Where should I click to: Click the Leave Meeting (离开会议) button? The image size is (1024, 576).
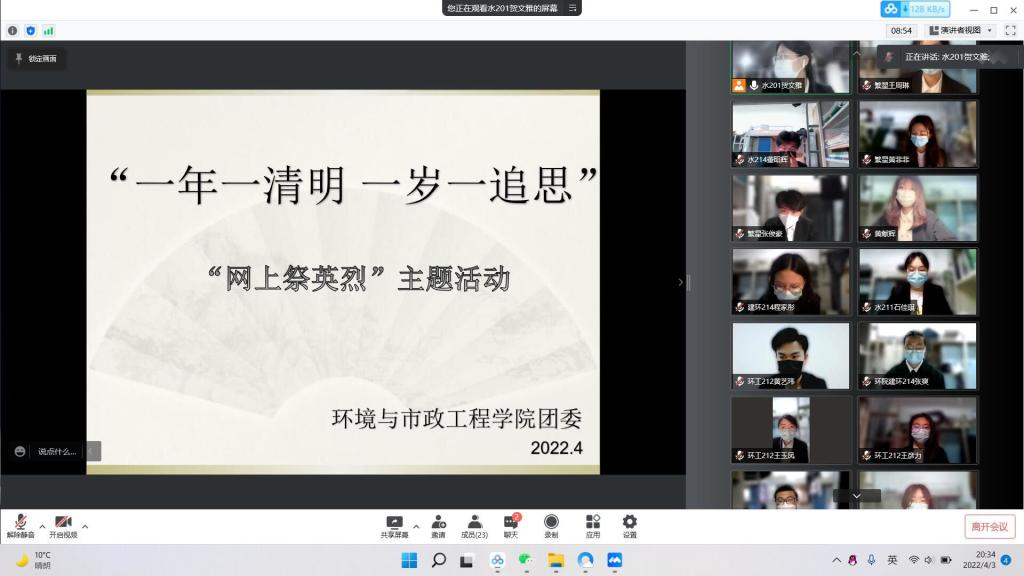(x=989, y=527)
